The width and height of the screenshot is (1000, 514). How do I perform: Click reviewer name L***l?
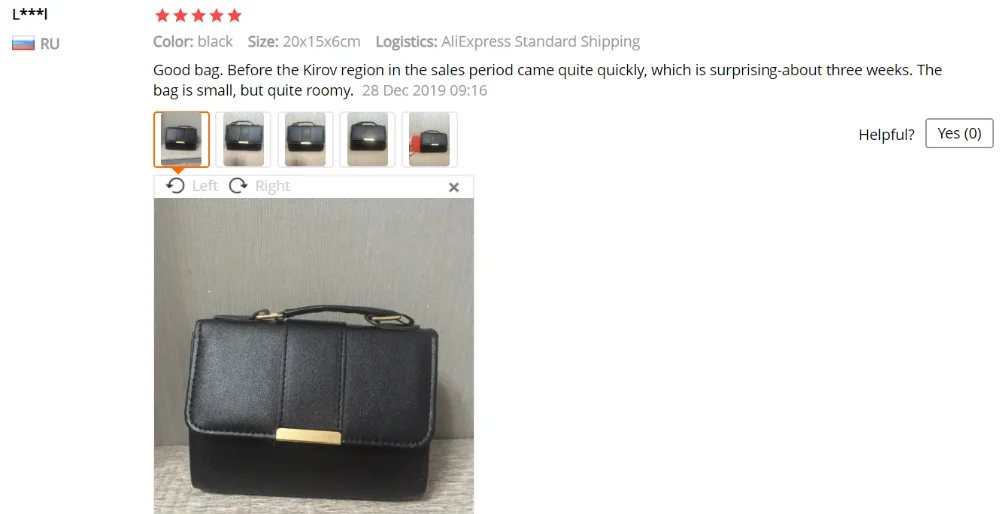pos(30,13)
